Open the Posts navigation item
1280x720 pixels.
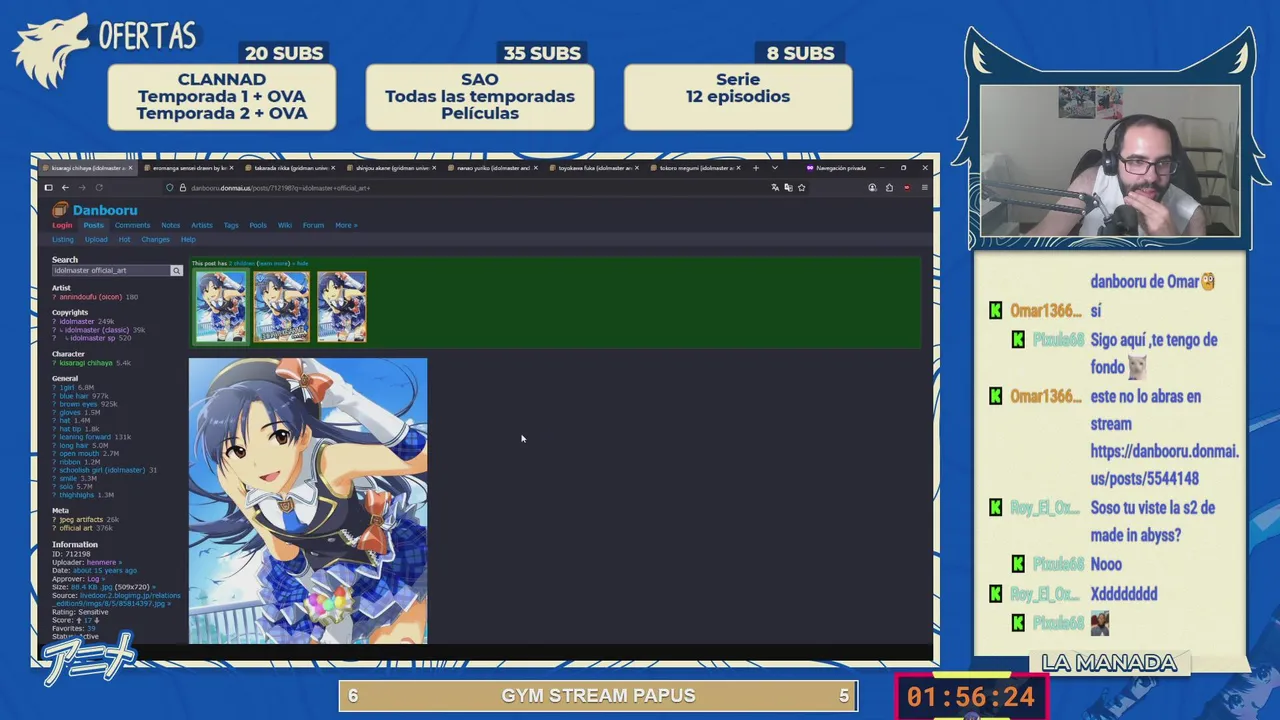pos(94,225)
